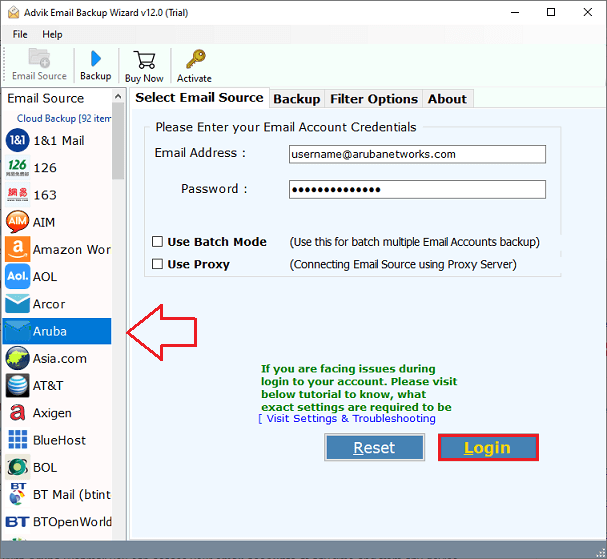Image resolution: width=607 pixels, height=559 pixels.
Task: Click the Aruba envelope icon
Action: tap(17, 331)
